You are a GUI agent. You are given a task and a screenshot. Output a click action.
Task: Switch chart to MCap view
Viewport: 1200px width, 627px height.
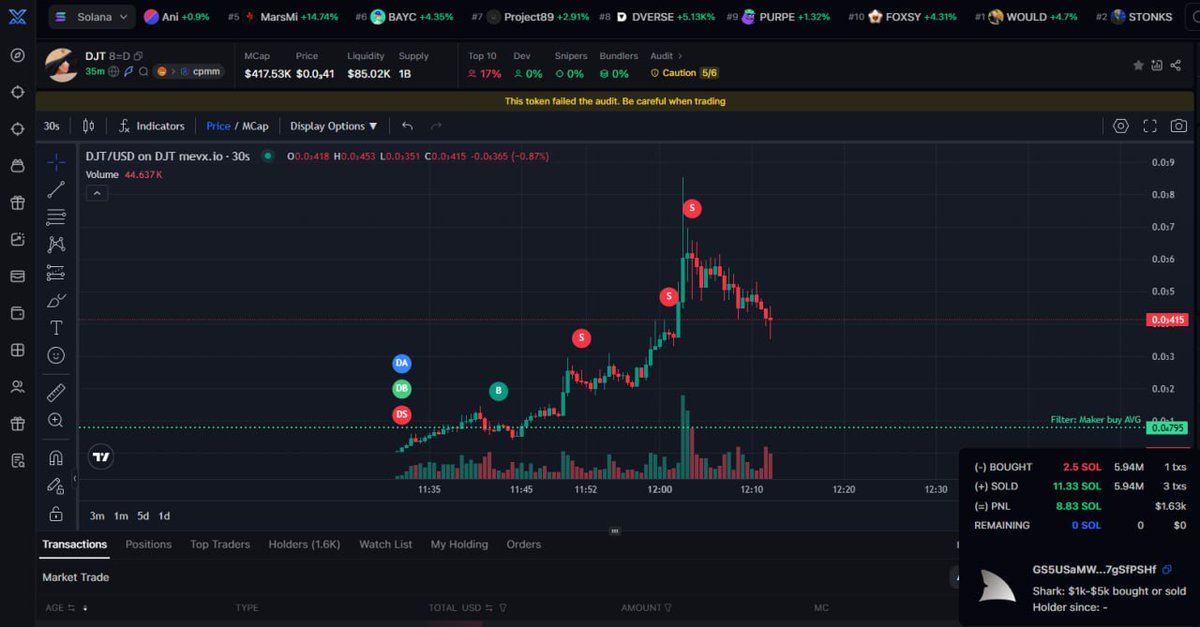tap(254, 126)
